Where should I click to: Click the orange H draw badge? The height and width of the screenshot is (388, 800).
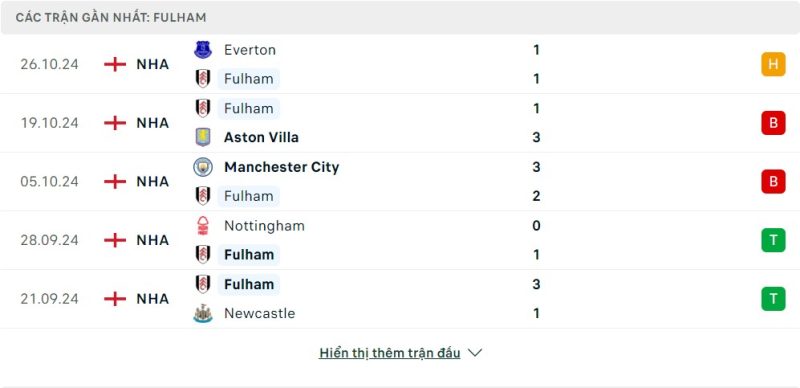coord(773,64)
